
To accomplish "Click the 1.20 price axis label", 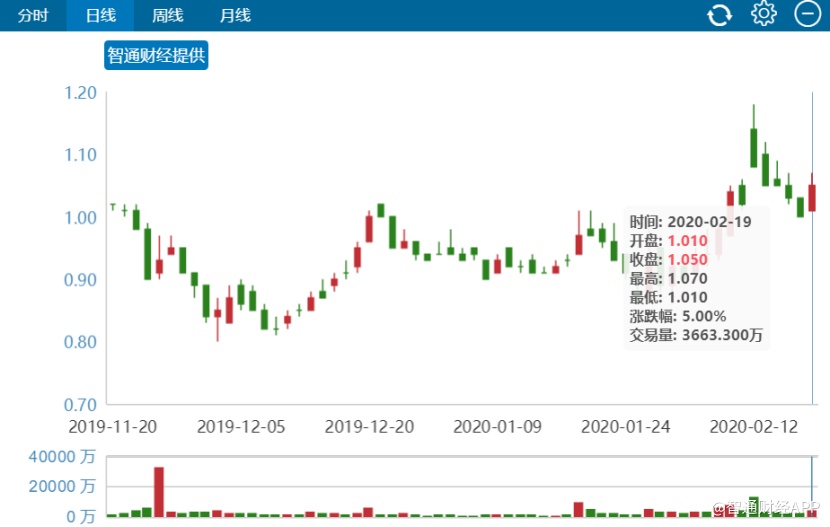I will point(80,93).
